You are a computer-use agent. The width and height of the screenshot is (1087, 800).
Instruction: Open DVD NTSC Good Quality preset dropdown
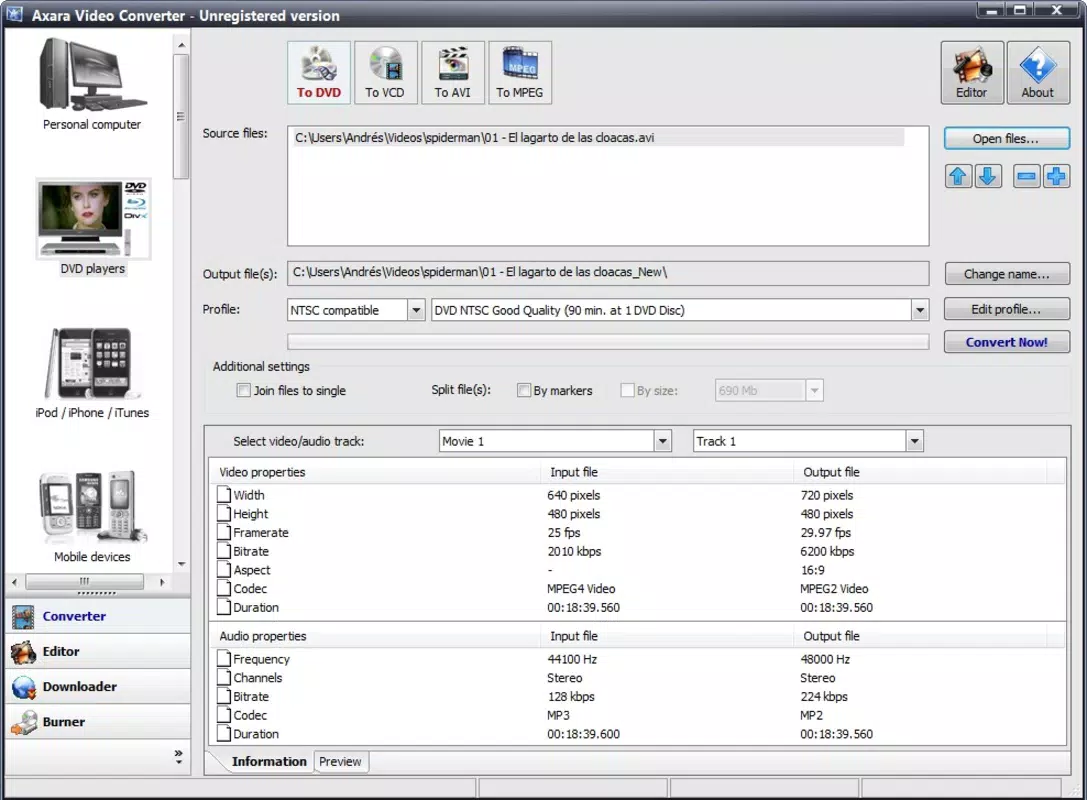pyautogui.click(x=920, y=310)
